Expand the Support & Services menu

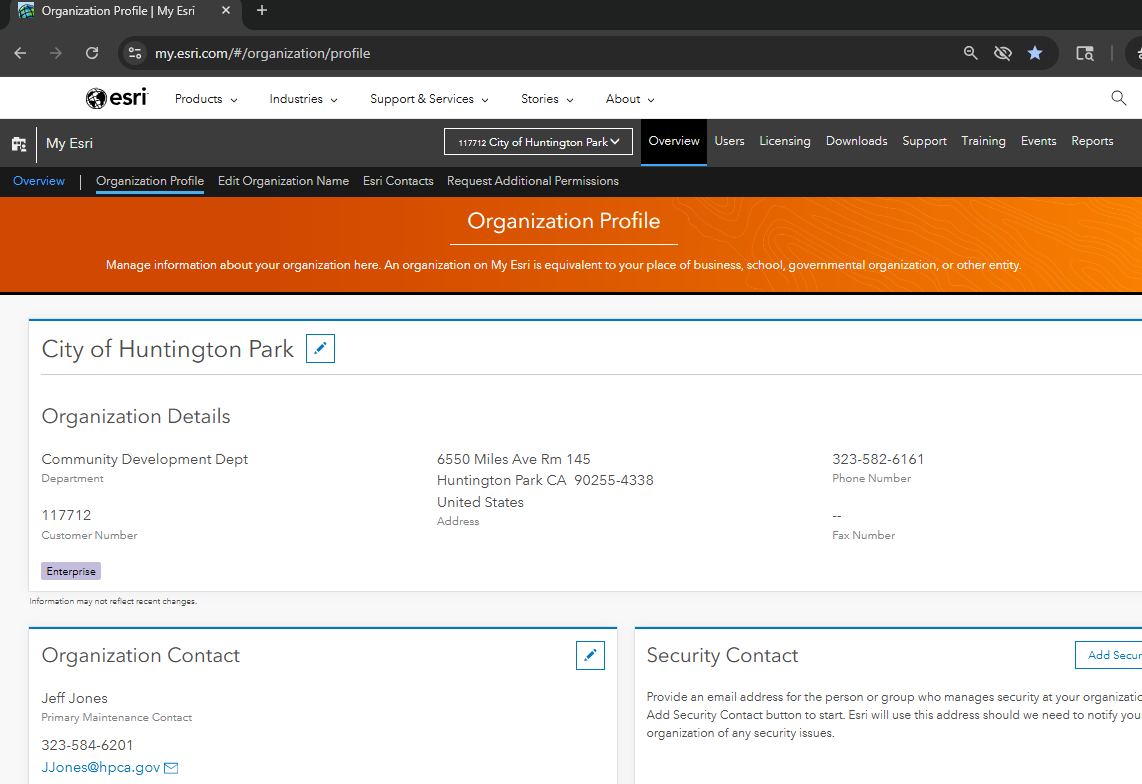(429, 99)
